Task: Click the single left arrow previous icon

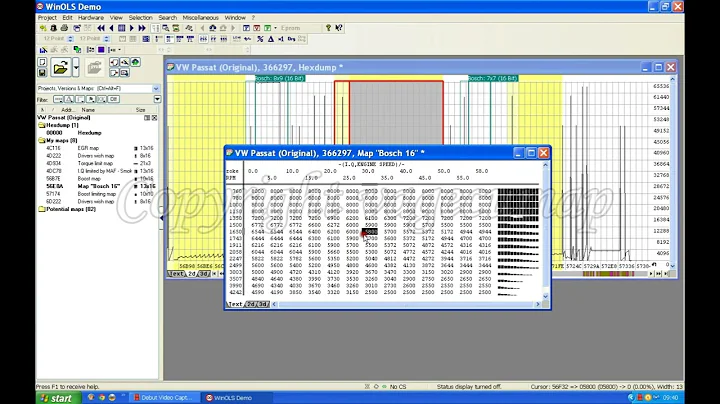Action: (111, 28)
